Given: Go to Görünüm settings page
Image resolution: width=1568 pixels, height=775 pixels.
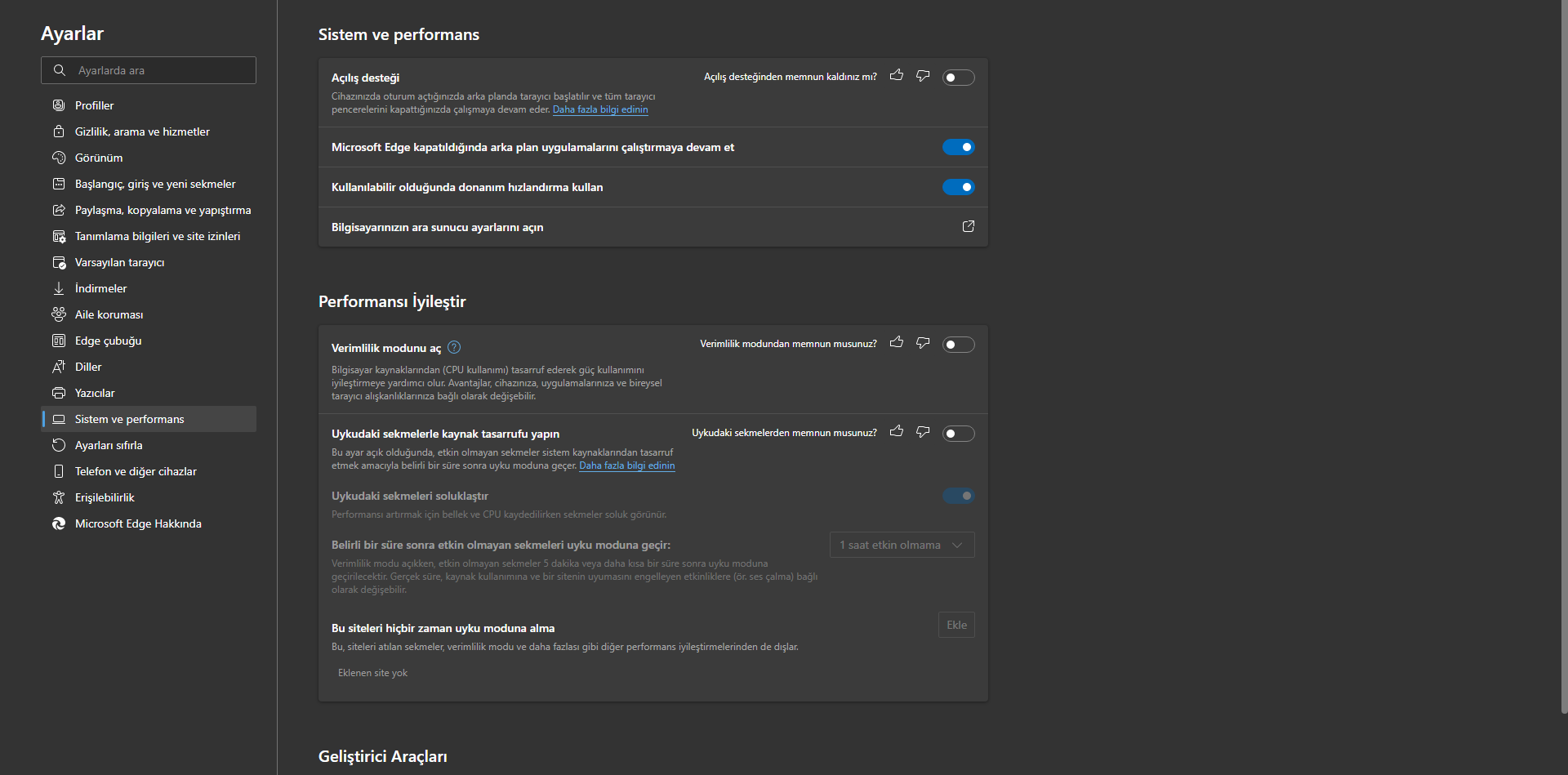Looking at the screenshot, I should pos(99,158).
